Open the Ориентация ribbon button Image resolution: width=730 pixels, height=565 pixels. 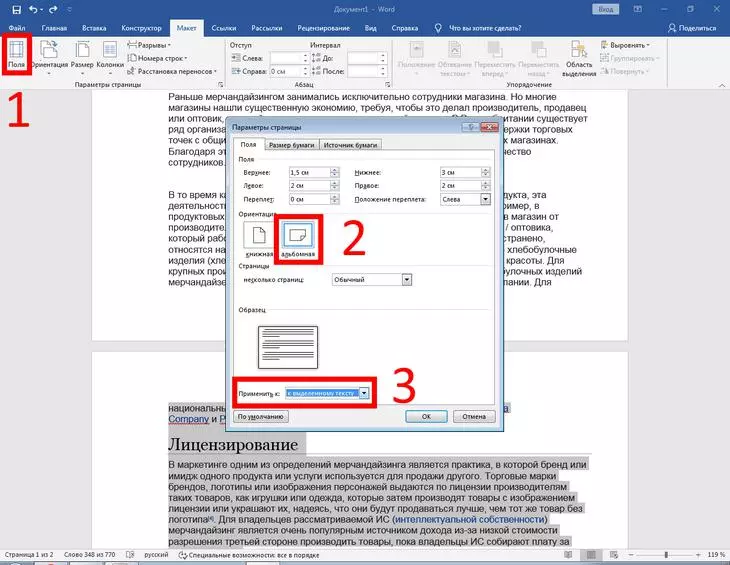[50, 53]
